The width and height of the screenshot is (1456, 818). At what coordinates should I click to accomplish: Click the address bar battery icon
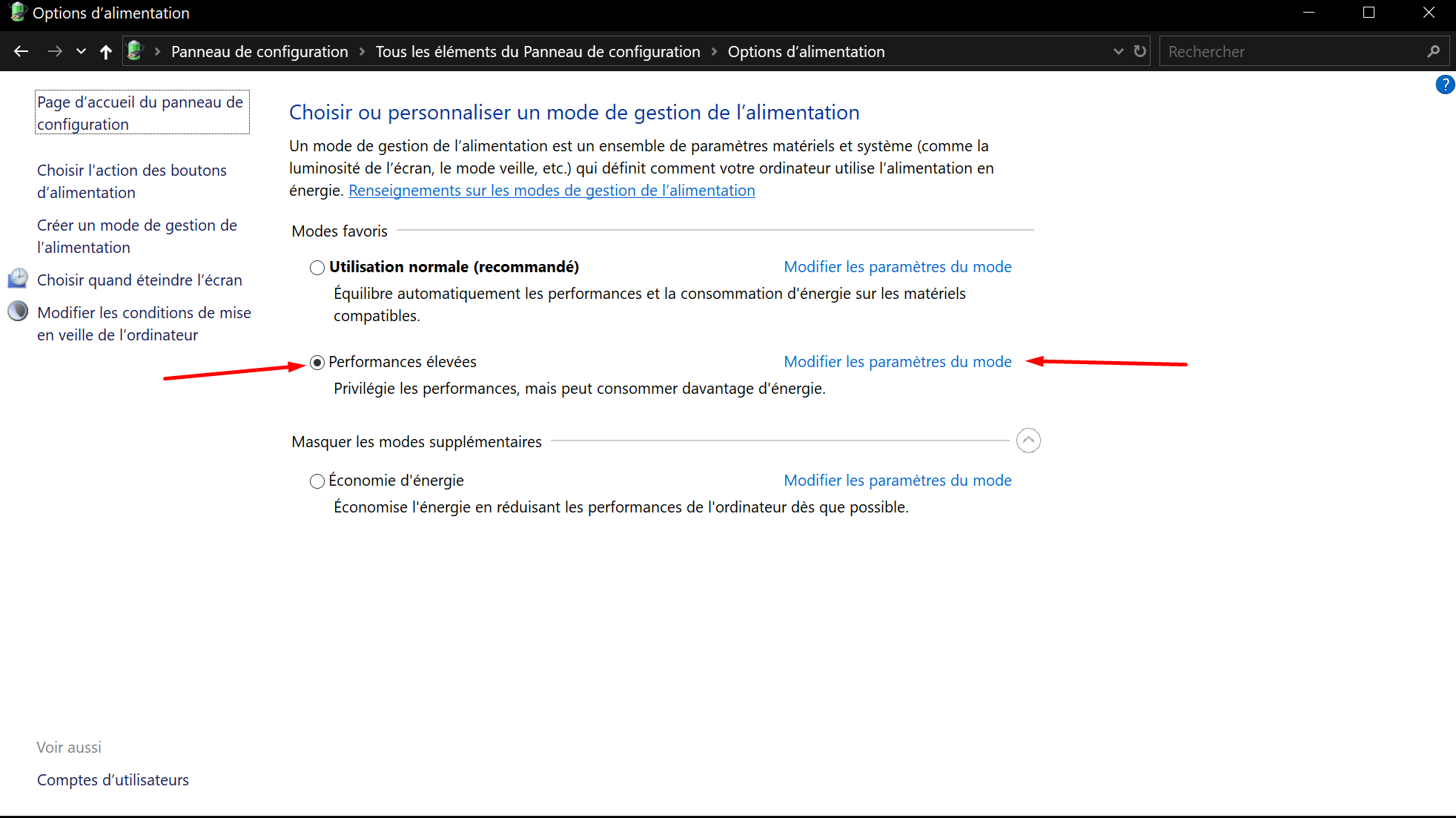[135, 51]
